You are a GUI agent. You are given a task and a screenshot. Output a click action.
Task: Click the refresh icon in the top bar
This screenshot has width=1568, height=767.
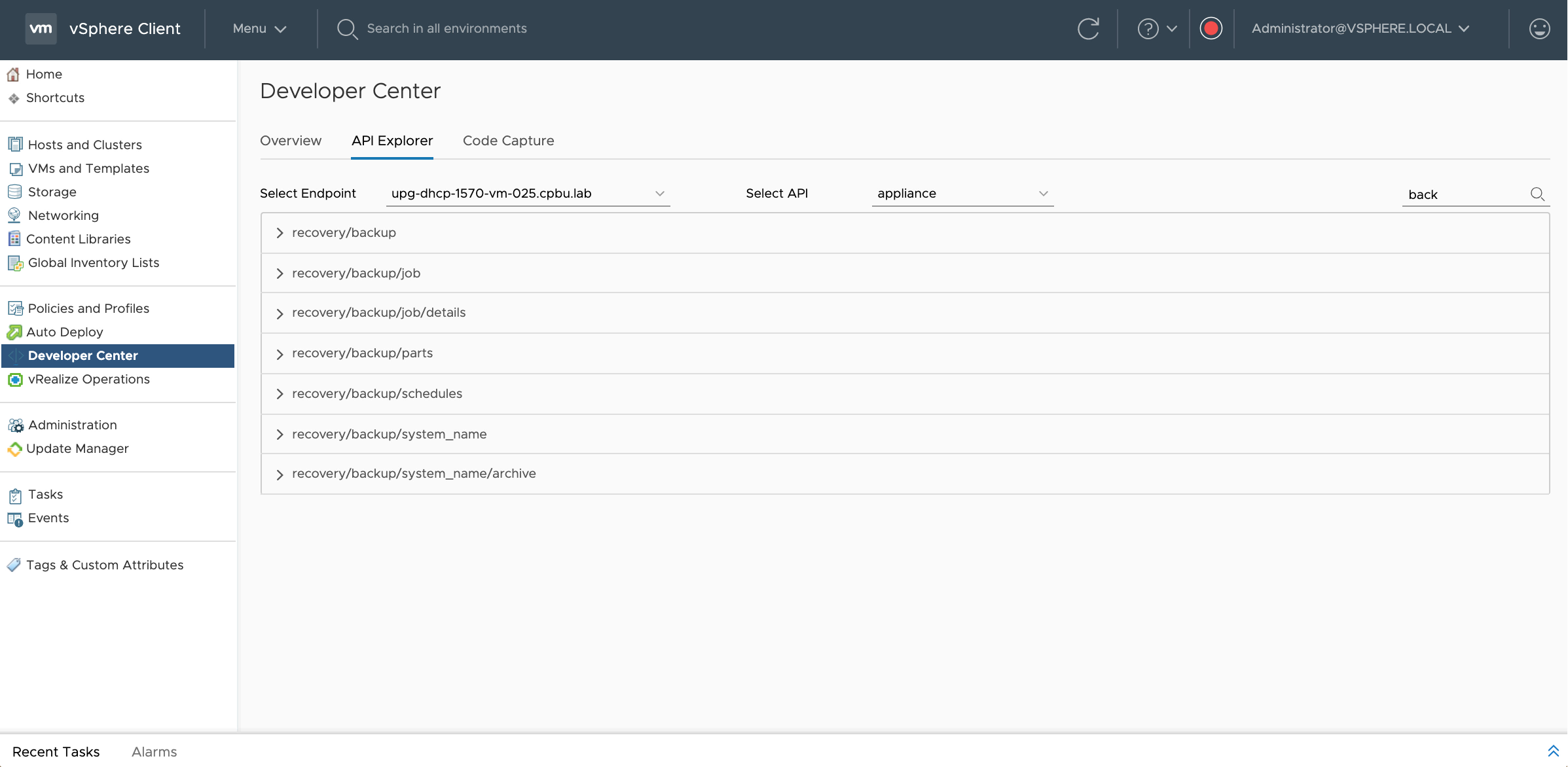point(1088,28)
